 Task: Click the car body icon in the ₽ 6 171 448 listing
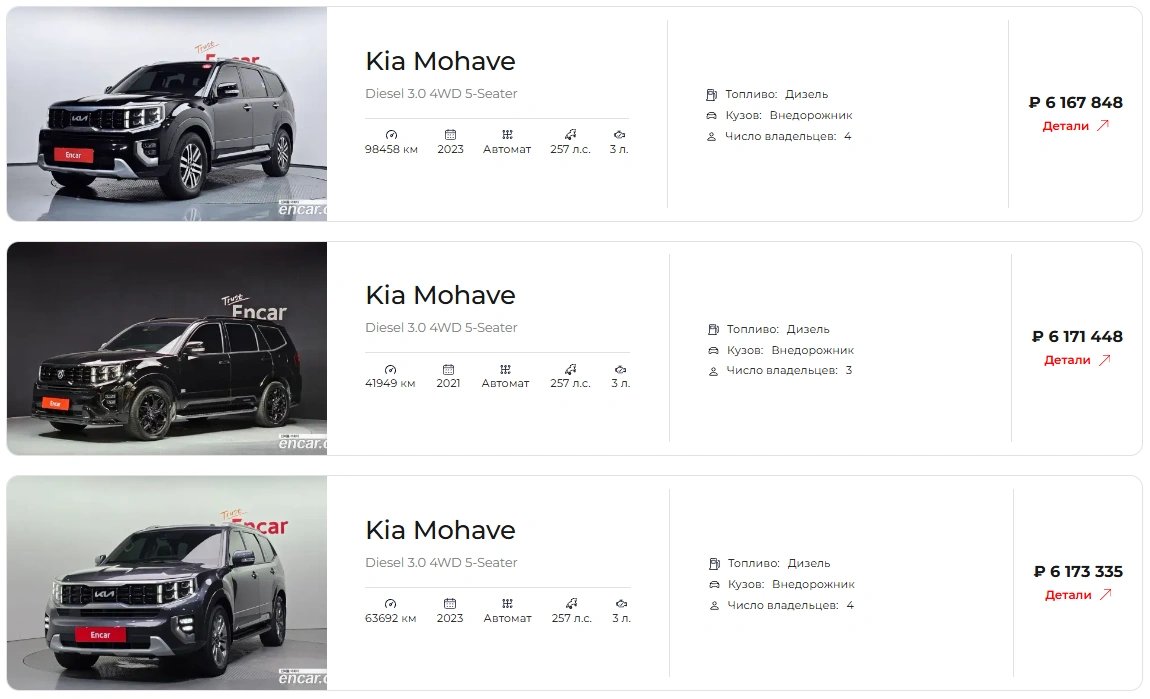(713, 351)
